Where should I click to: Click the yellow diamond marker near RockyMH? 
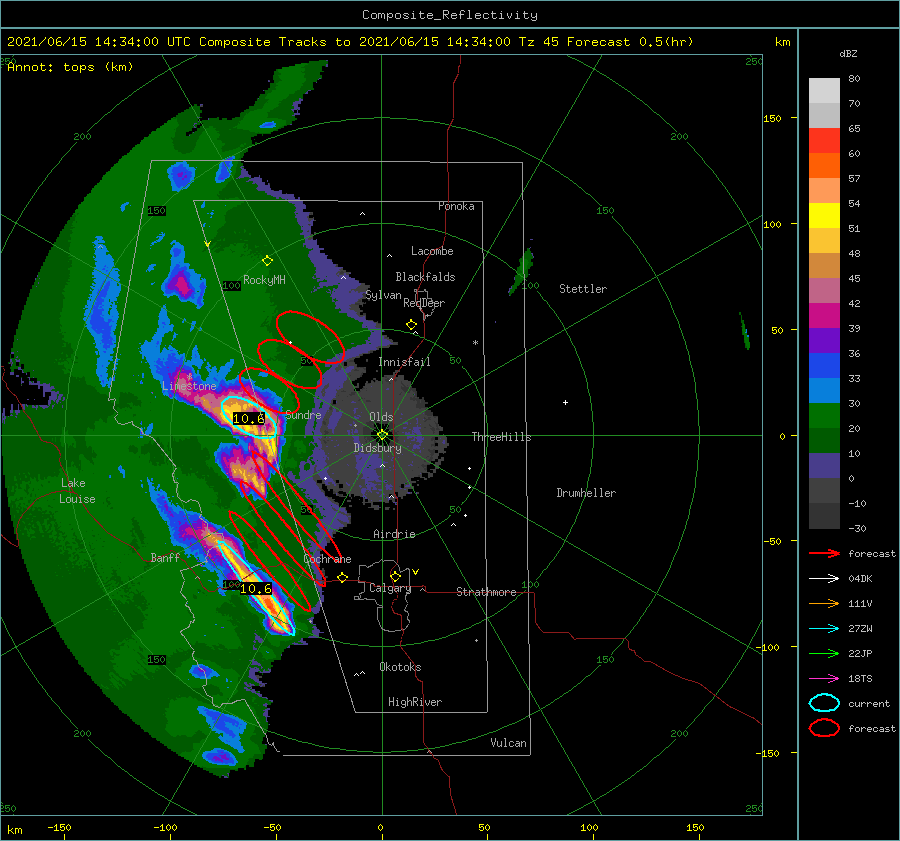pyautogui.click(x=267, y=261)
